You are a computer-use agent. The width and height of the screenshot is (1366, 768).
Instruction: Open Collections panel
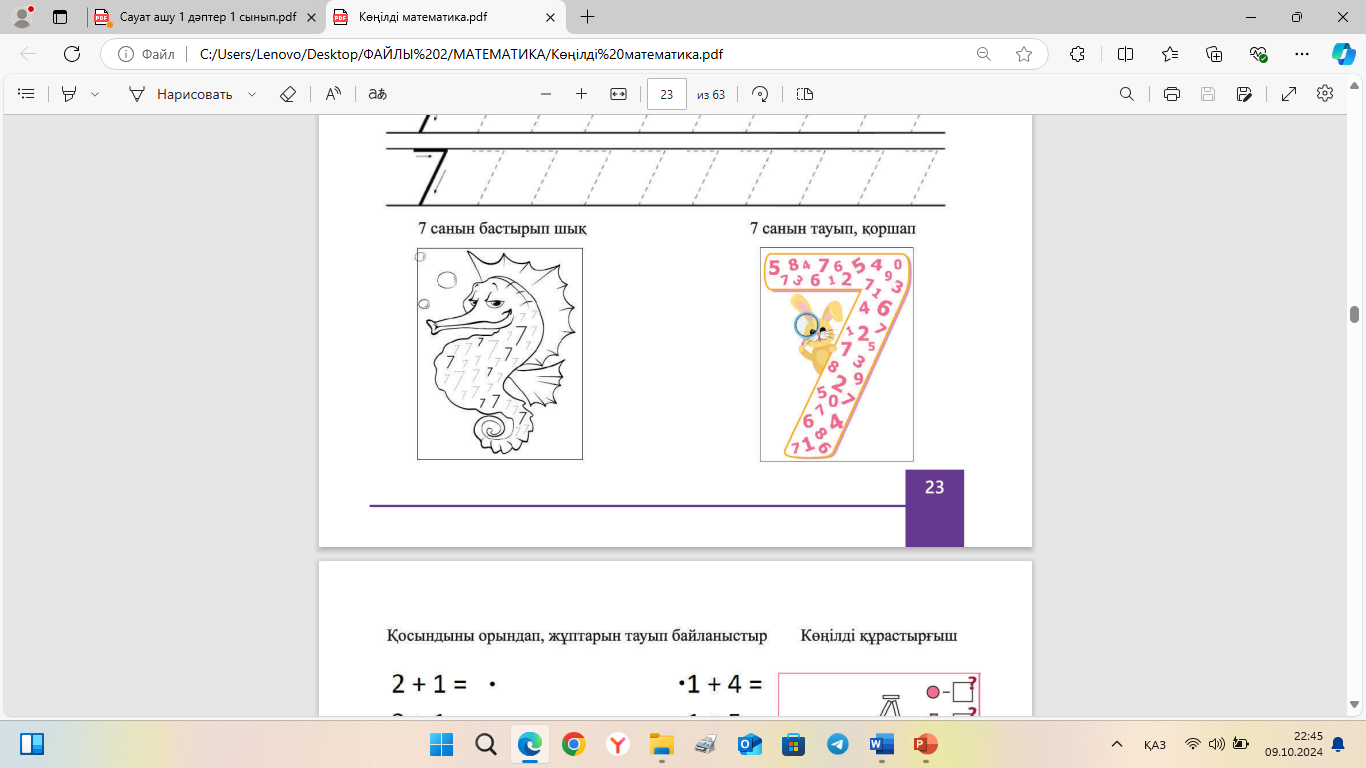click(x=1214, y=54)
